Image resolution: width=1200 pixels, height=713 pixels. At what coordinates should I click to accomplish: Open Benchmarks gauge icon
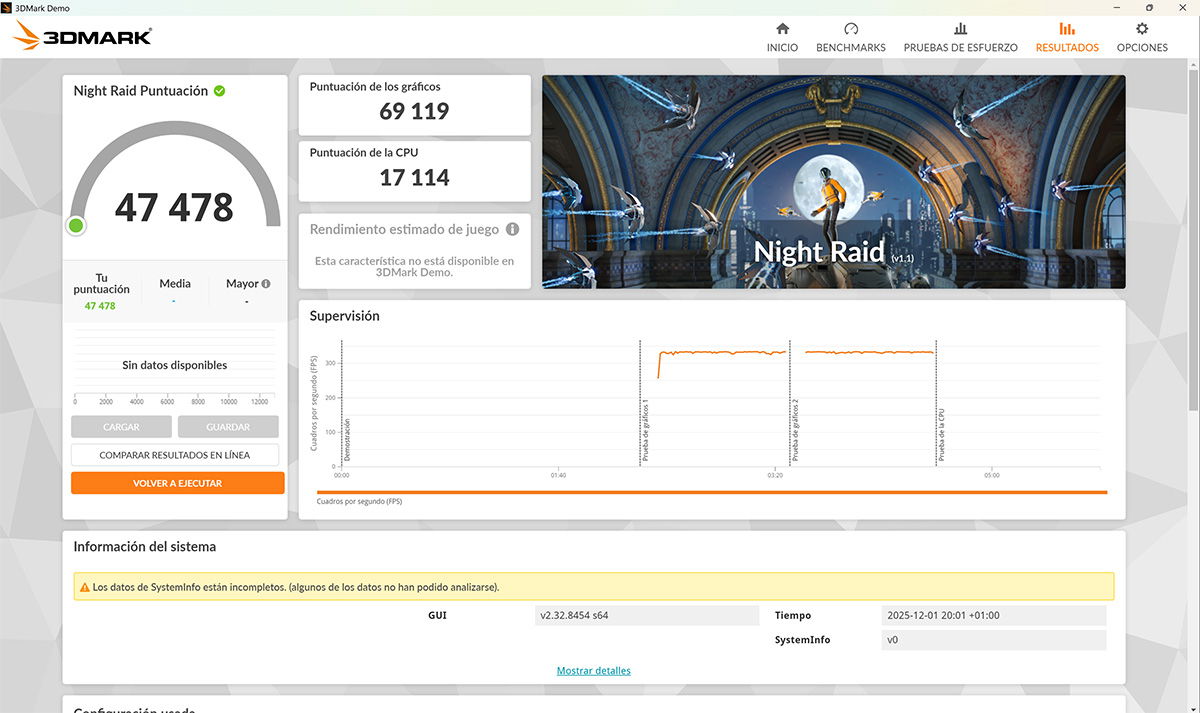(851, 29)
